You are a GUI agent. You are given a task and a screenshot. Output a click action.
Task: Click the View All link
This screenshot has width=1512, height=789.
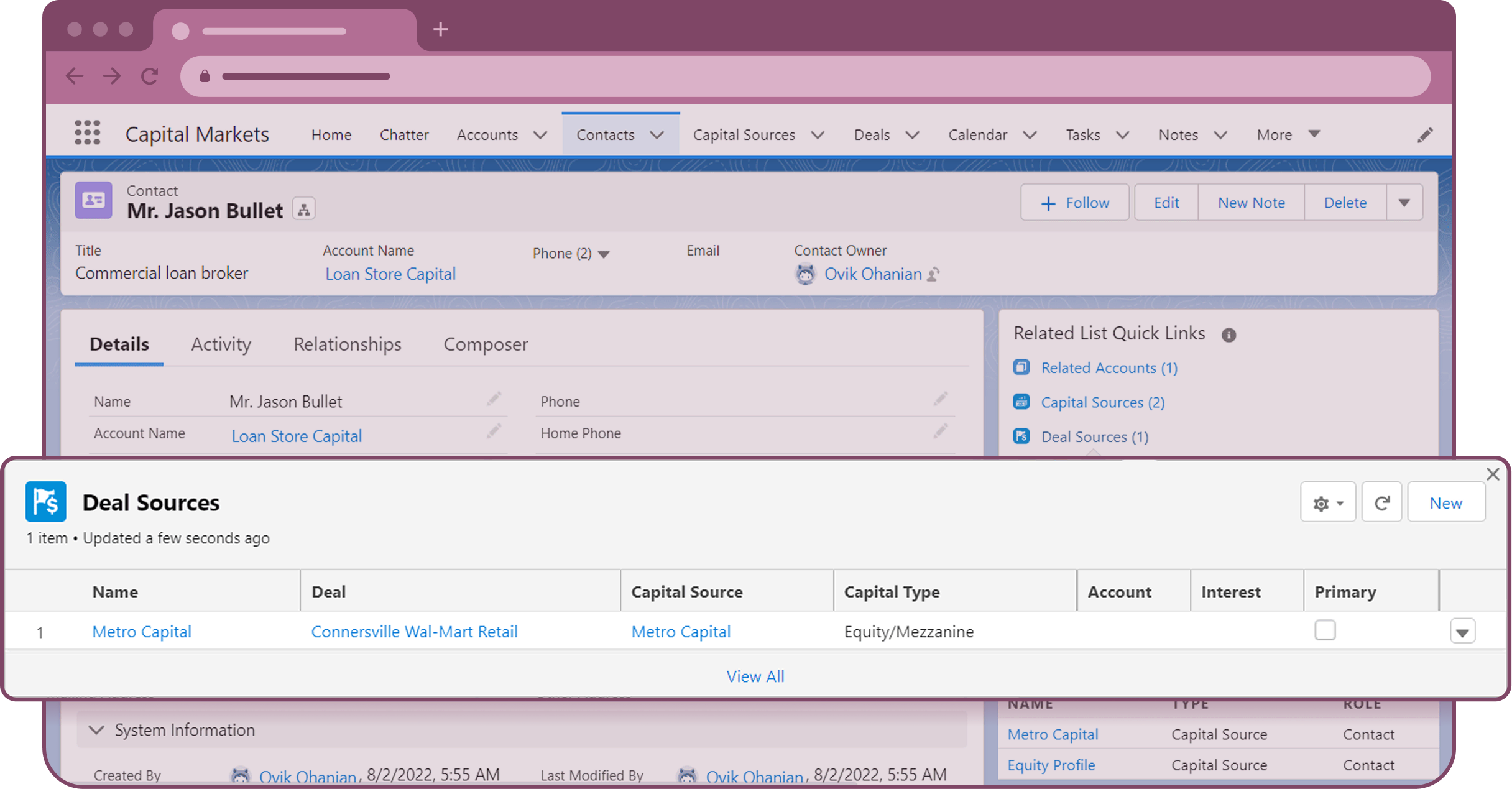click(755, 676)
